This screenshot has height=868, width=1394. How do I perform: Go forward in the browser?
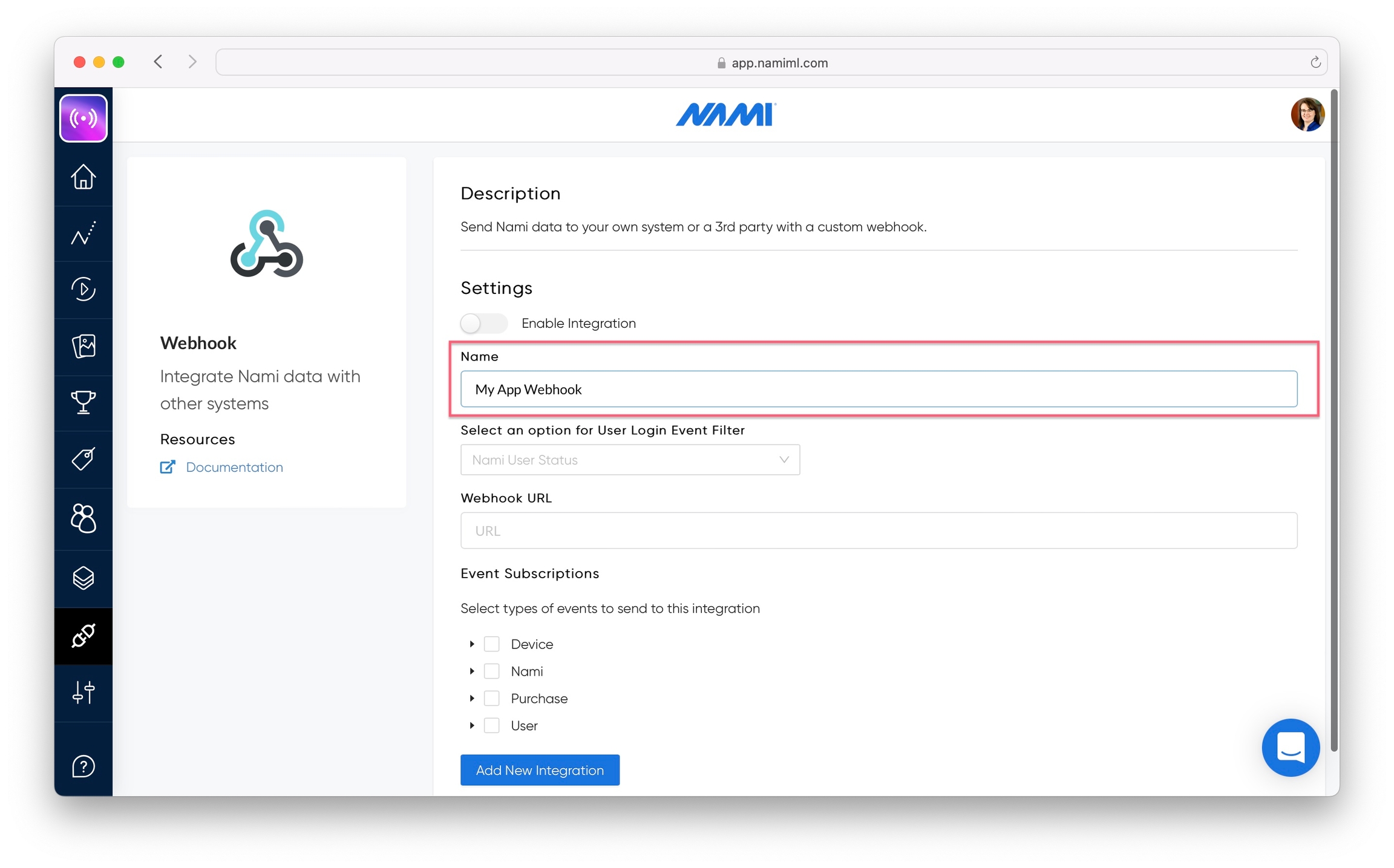click(192, 62)
